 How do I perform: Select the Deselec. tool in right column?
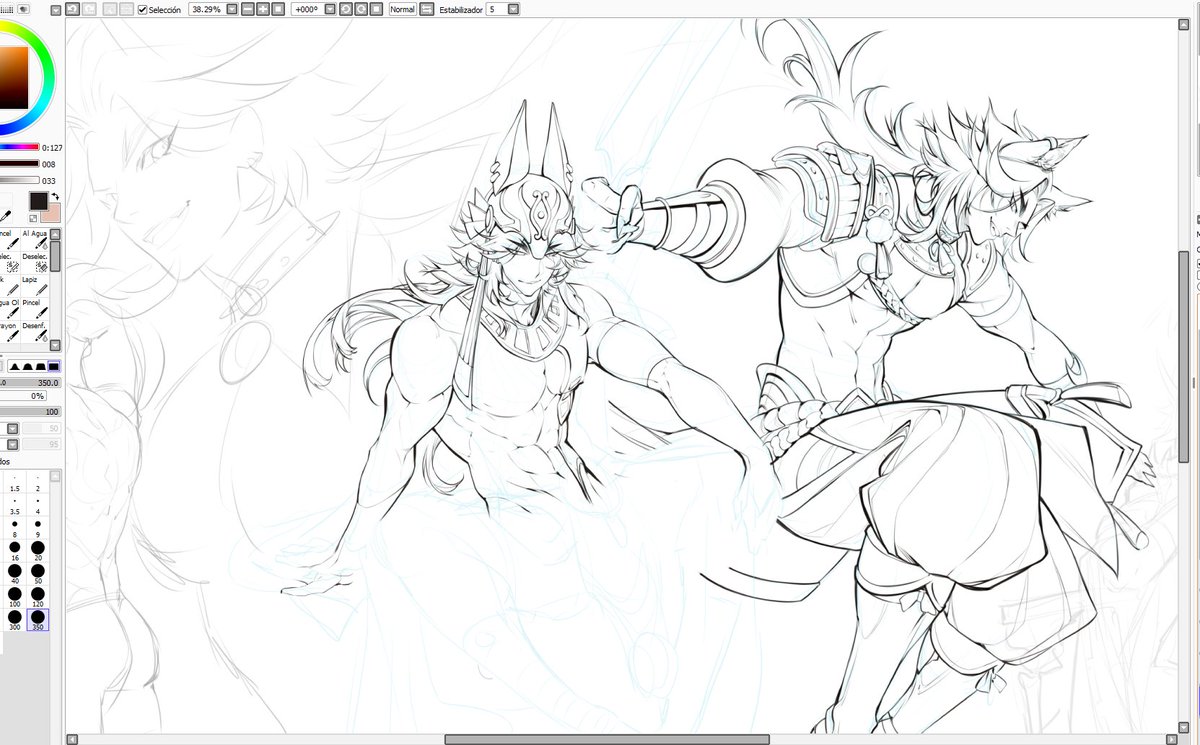[36, 262]
